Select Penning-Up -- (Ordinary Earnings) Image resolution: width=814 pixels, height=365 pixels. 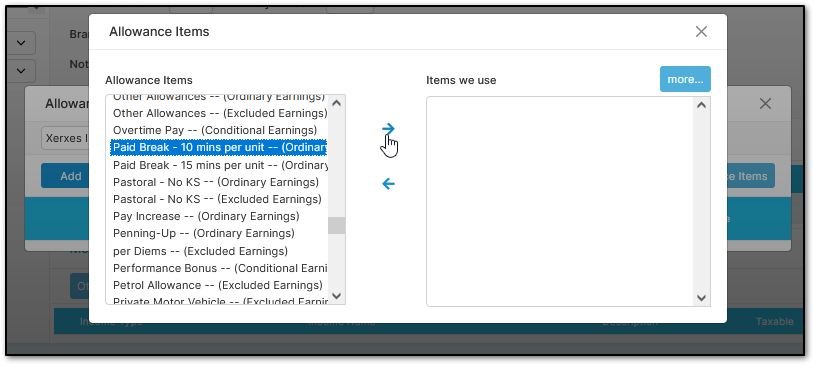point(204,233)
